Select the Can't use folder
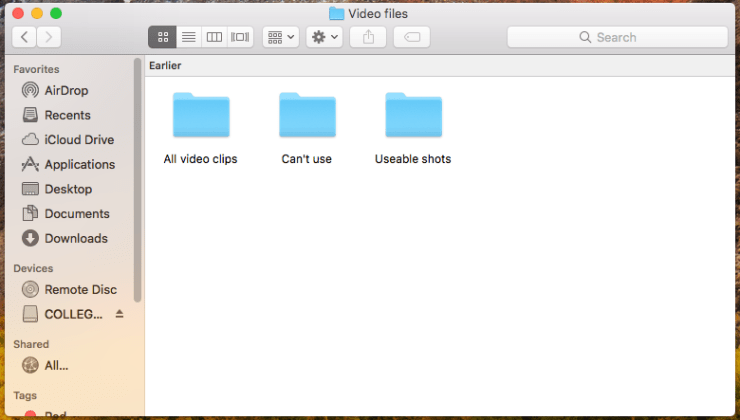Image resolution: width=740 pixels, height=420 pixels. (x=307, y=116)
